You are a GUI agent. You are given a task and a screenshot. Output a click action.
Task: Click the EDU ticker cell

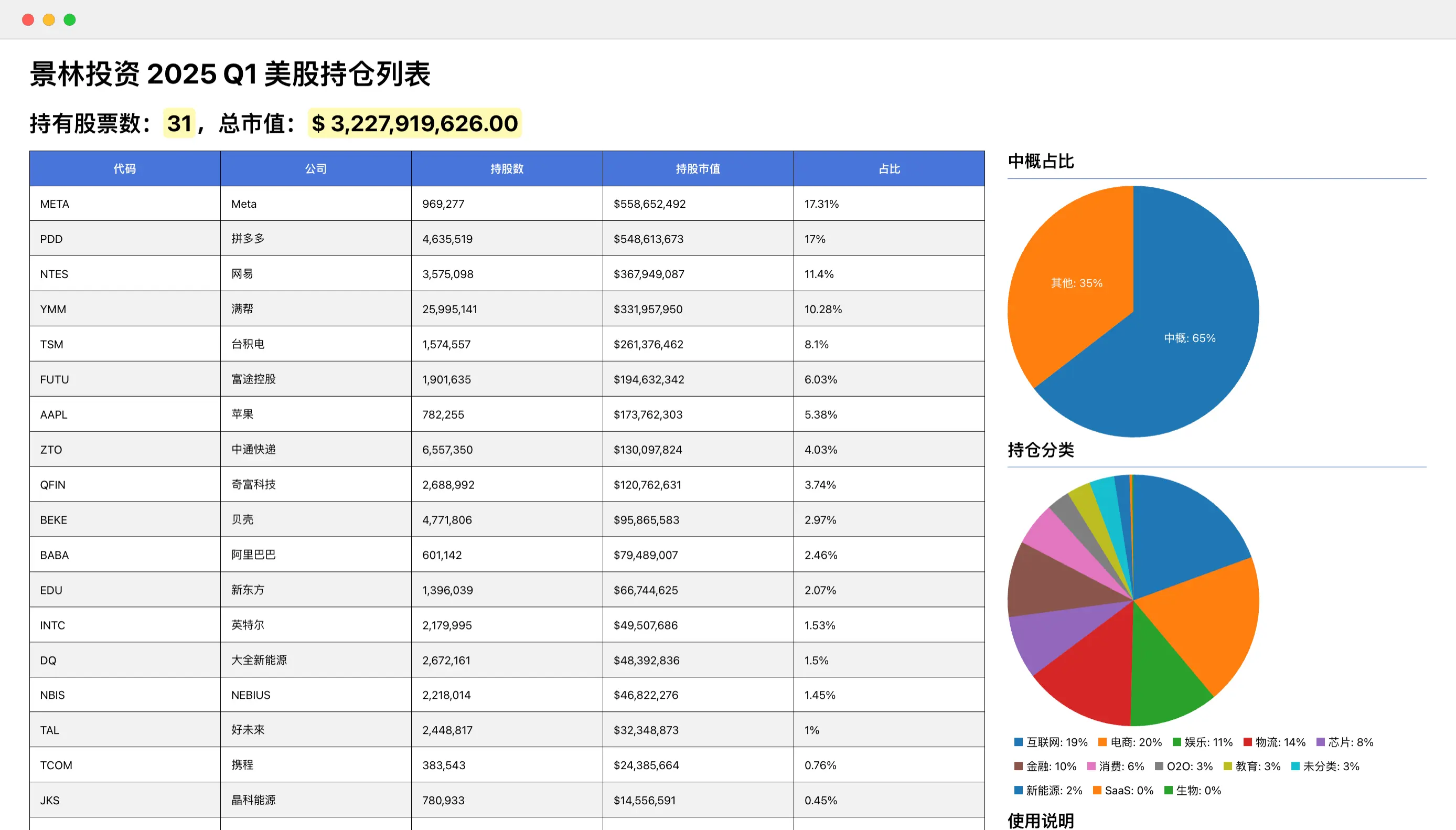(125, 590)
